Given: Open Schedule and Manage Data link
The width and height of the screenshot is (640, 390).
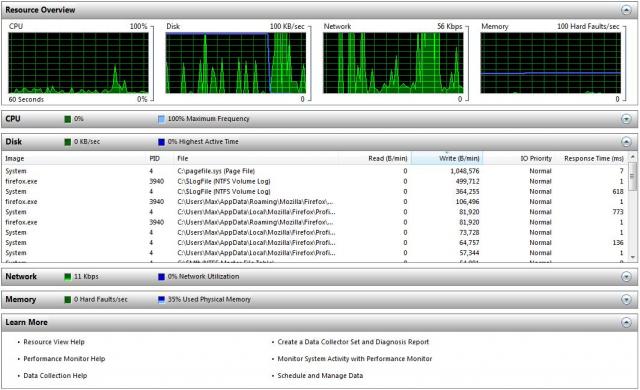Looking at the screenshot, I should (x=320, y=375).
